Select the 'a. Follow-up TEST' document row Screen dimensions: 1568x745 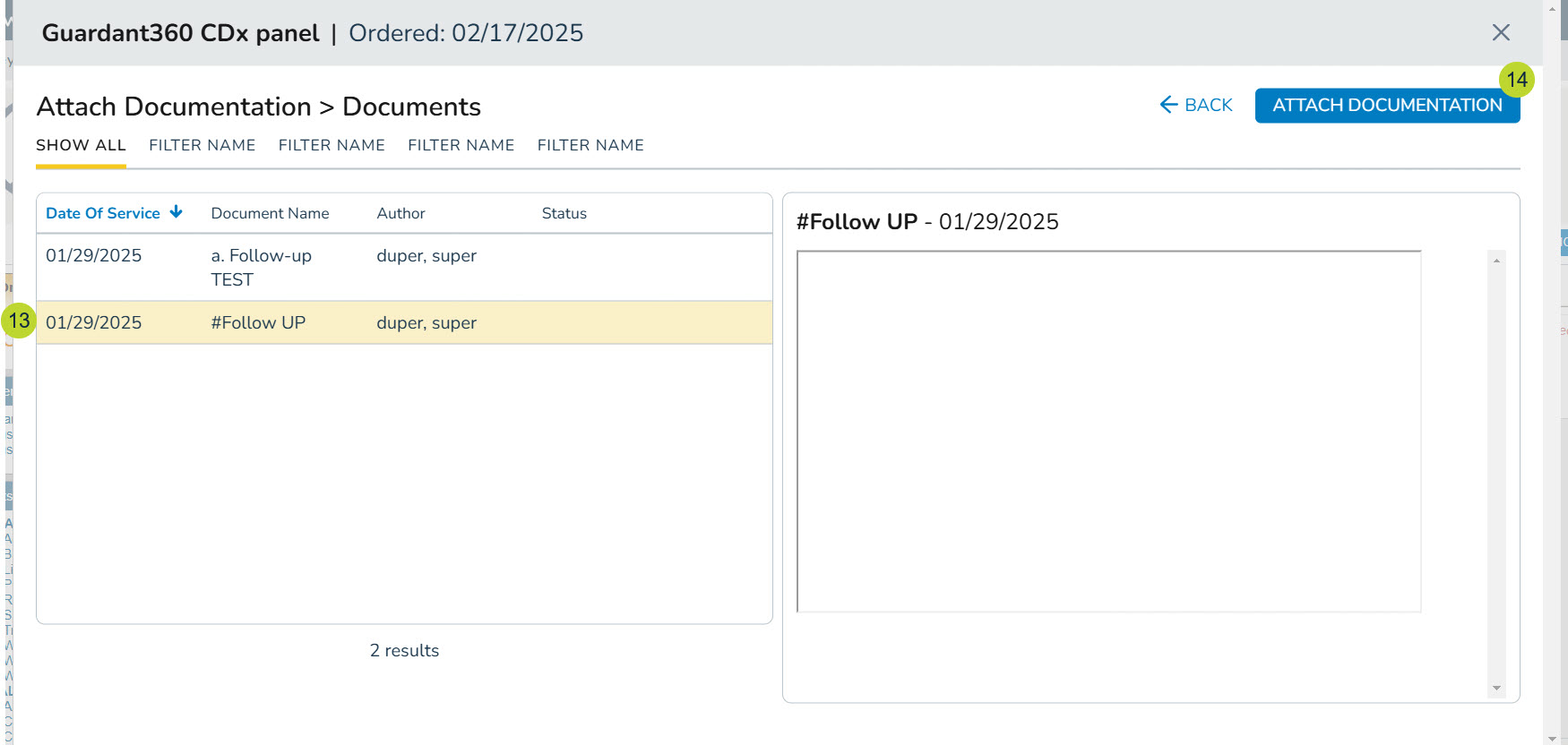click(403, 267)
